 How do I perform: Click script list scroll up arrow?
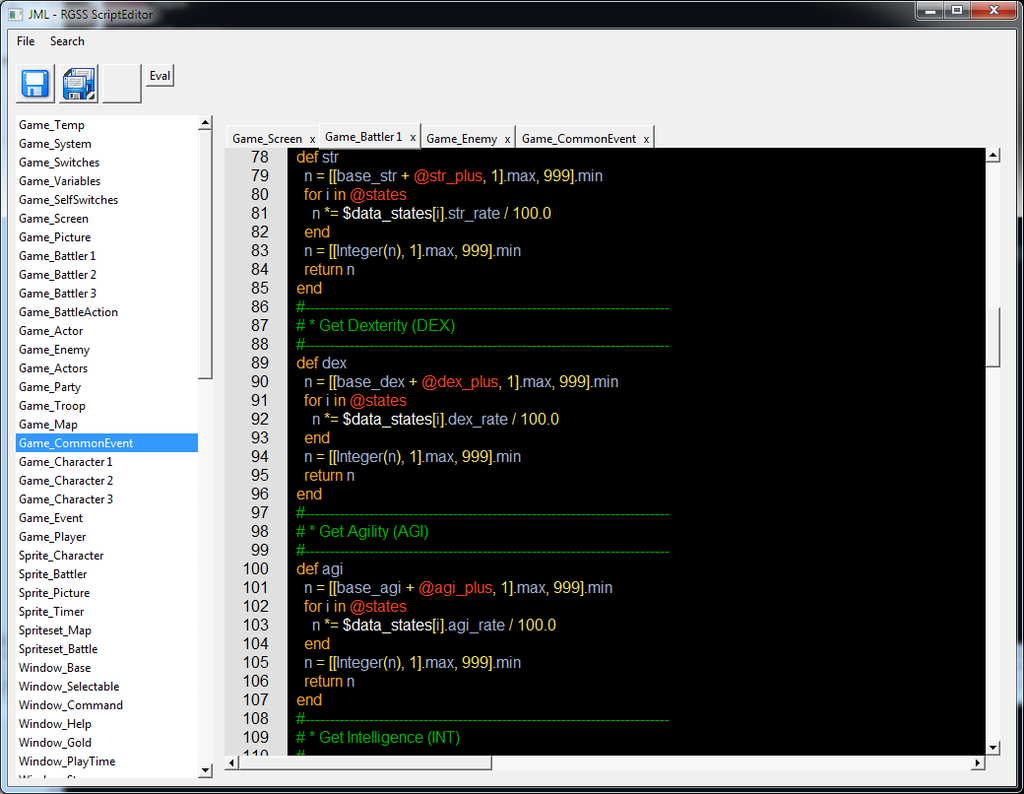click(x=205, y=122)
